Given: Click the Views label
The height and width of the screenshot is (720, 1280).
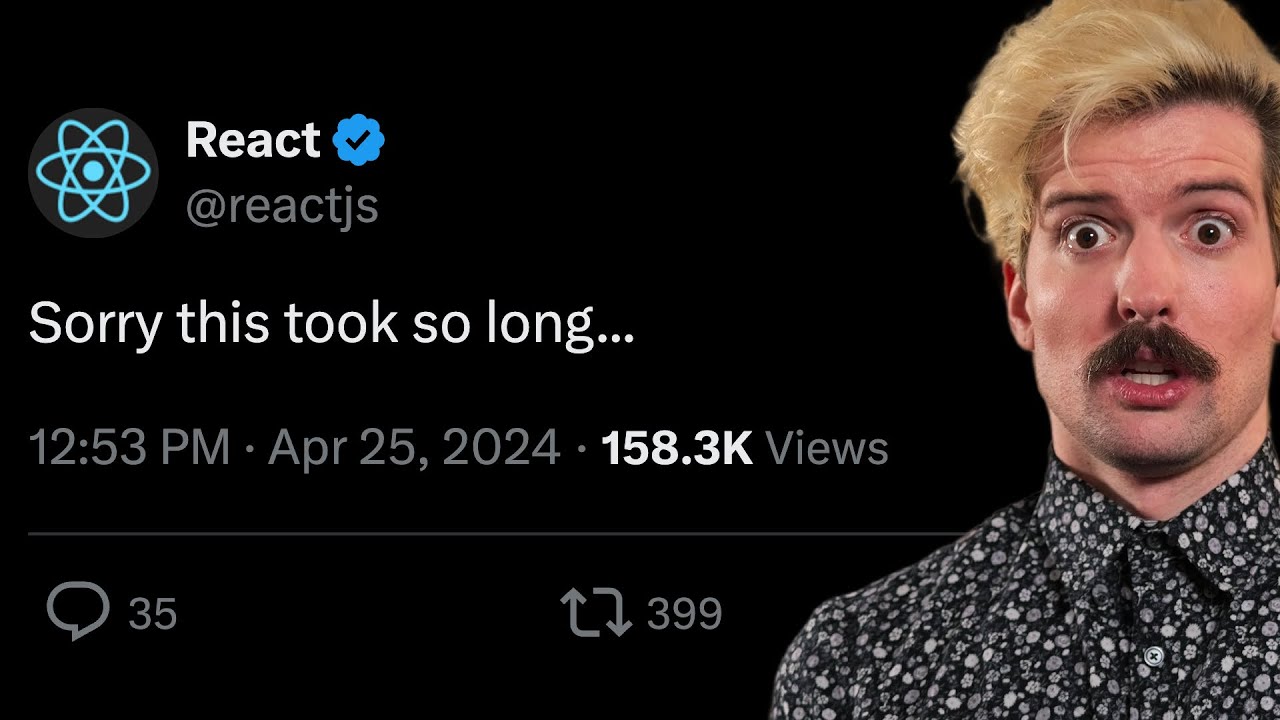Looking at the screenshot, I should (x=826, y=448).
